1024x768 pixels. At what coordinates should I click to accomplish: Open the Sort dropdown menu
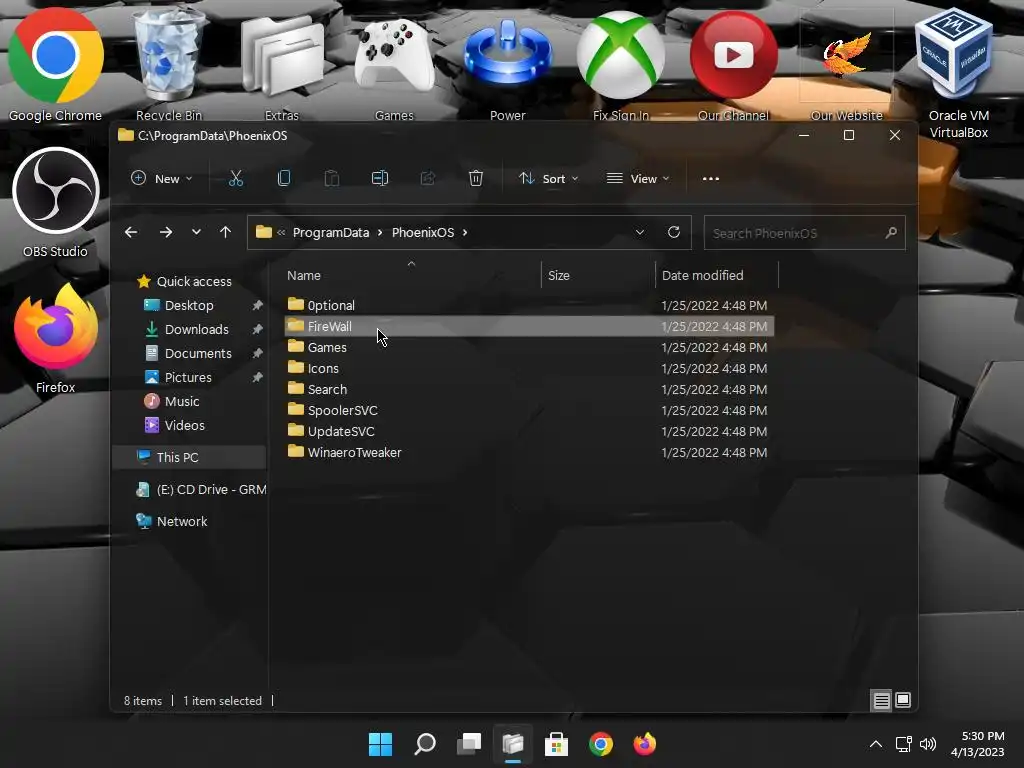(x=549, y=178)
